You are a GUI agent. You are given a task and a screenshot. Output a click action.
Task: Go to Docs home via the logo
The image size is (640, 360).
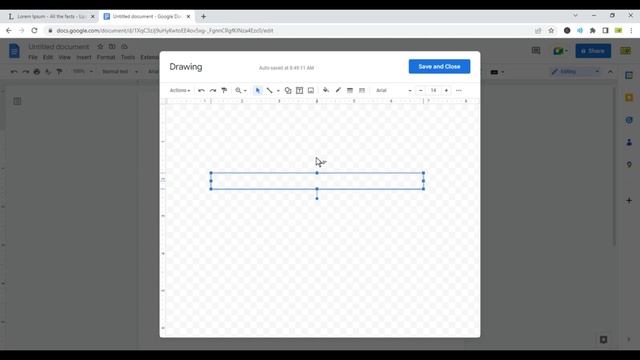tap(14, 51)
